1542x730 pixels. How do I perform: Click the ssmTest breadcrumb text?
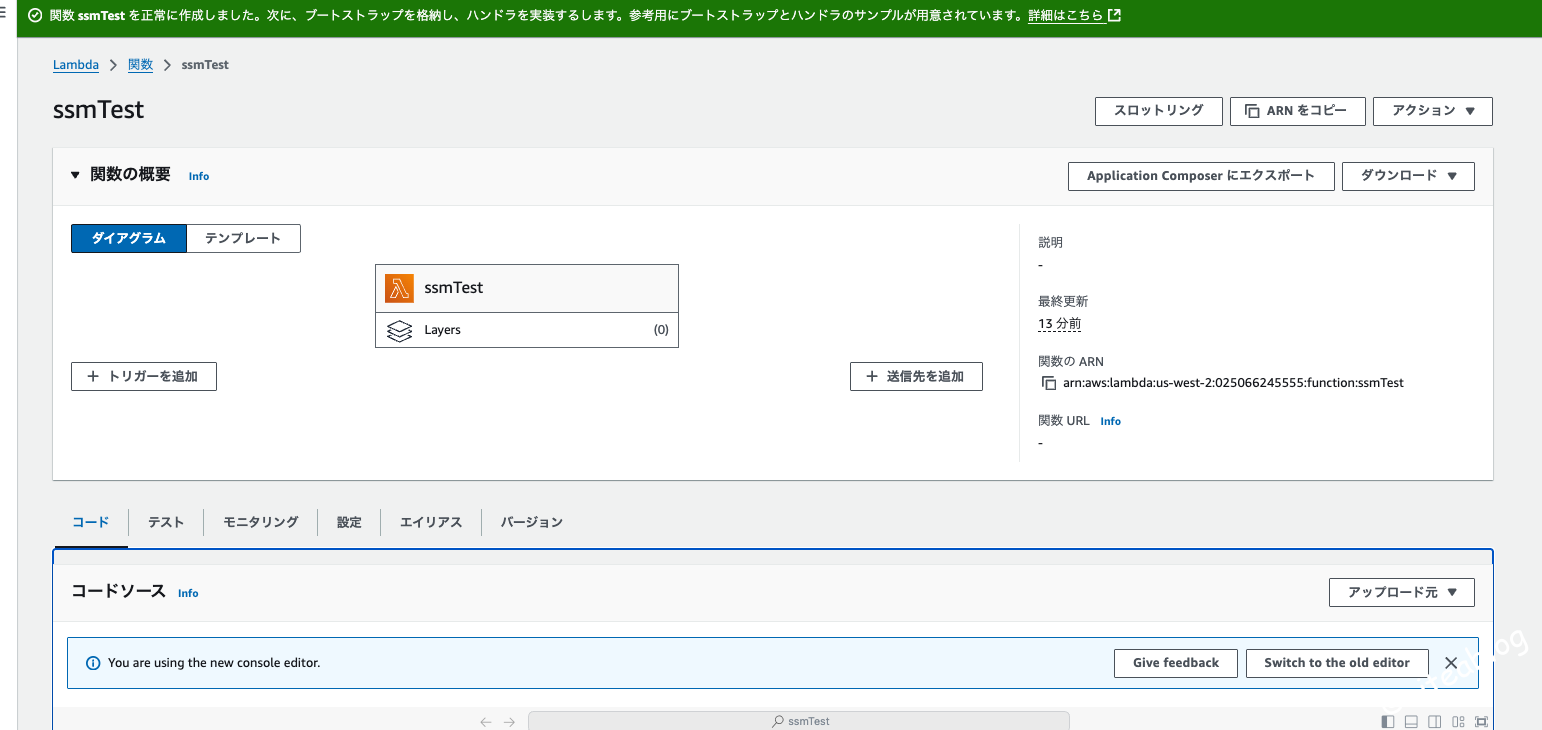pyautogui.click(x=205, y=64)
